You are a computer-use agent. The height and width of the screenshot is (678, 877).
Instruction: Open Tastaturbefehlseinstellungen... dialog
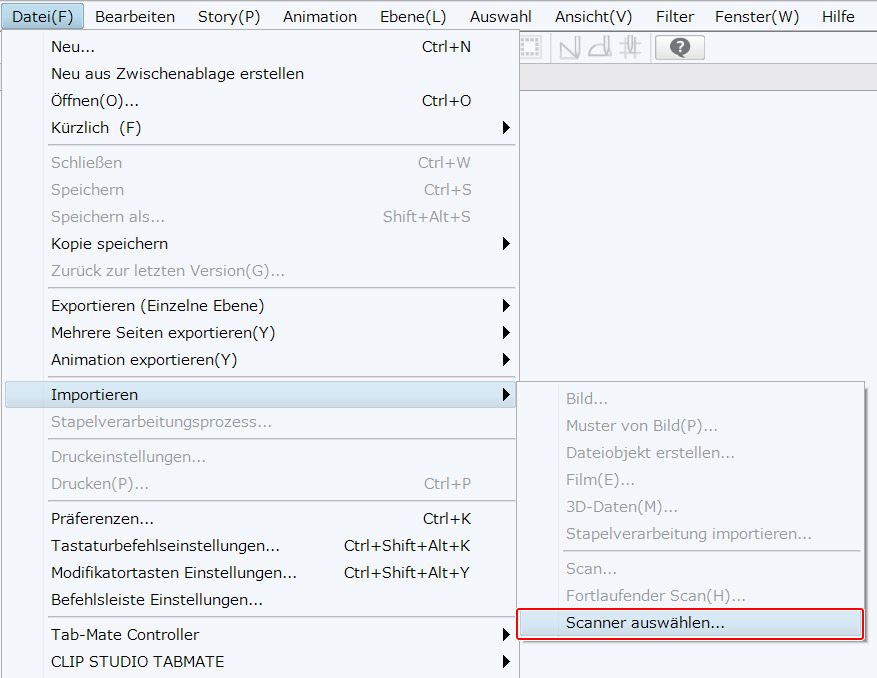[x=260, y=545]
